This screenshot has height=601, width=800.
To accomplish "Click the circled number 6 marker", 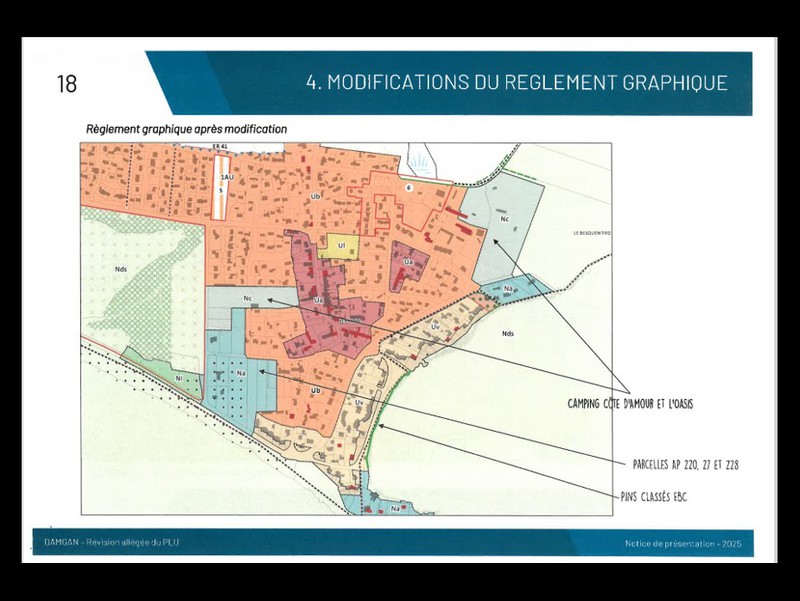I will pos(408,186).
